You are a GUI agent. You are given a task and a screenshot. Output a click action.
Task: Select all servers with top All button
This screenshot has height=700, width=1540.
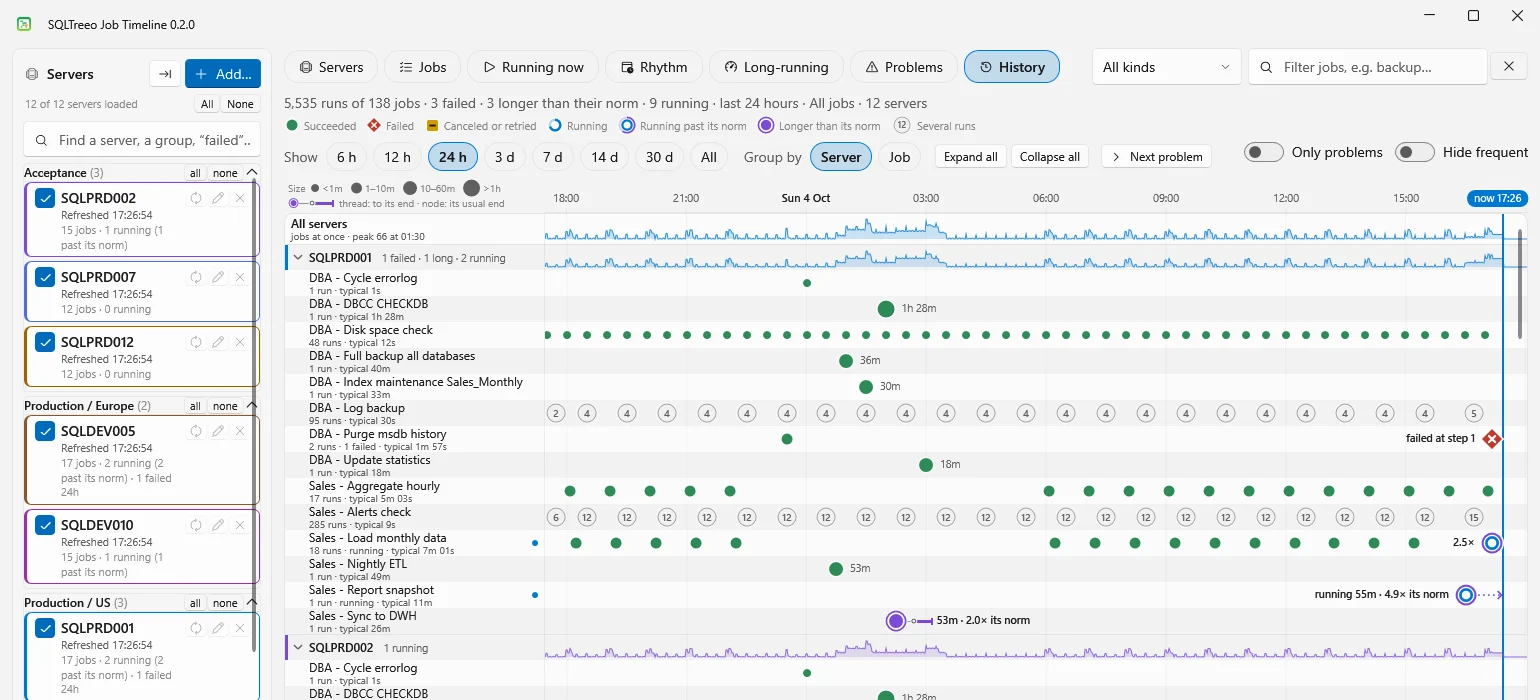[x=207, y=104]
